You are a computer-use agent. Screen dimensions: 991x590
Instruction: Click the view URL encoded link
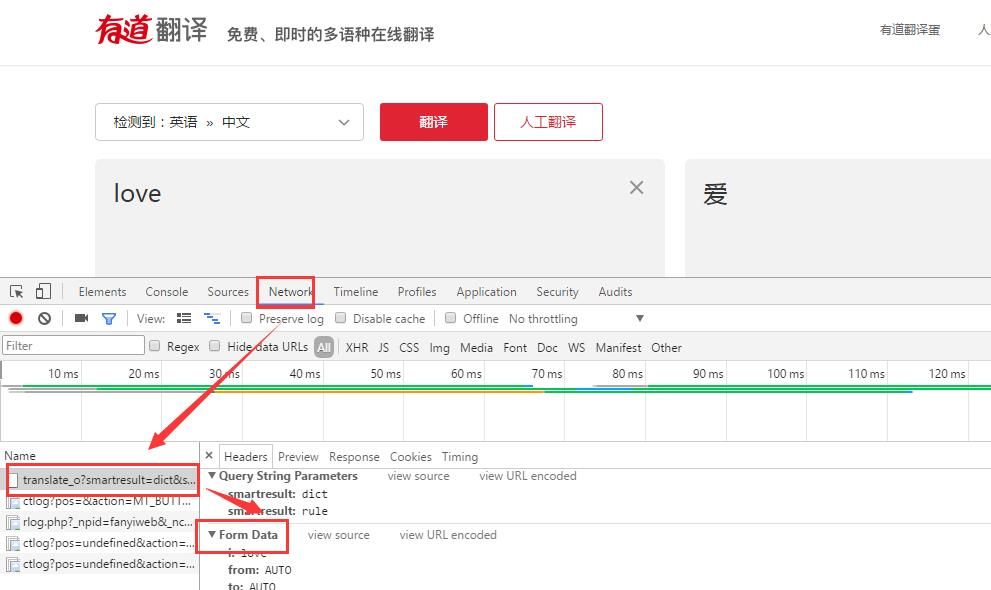pos(527,476)
